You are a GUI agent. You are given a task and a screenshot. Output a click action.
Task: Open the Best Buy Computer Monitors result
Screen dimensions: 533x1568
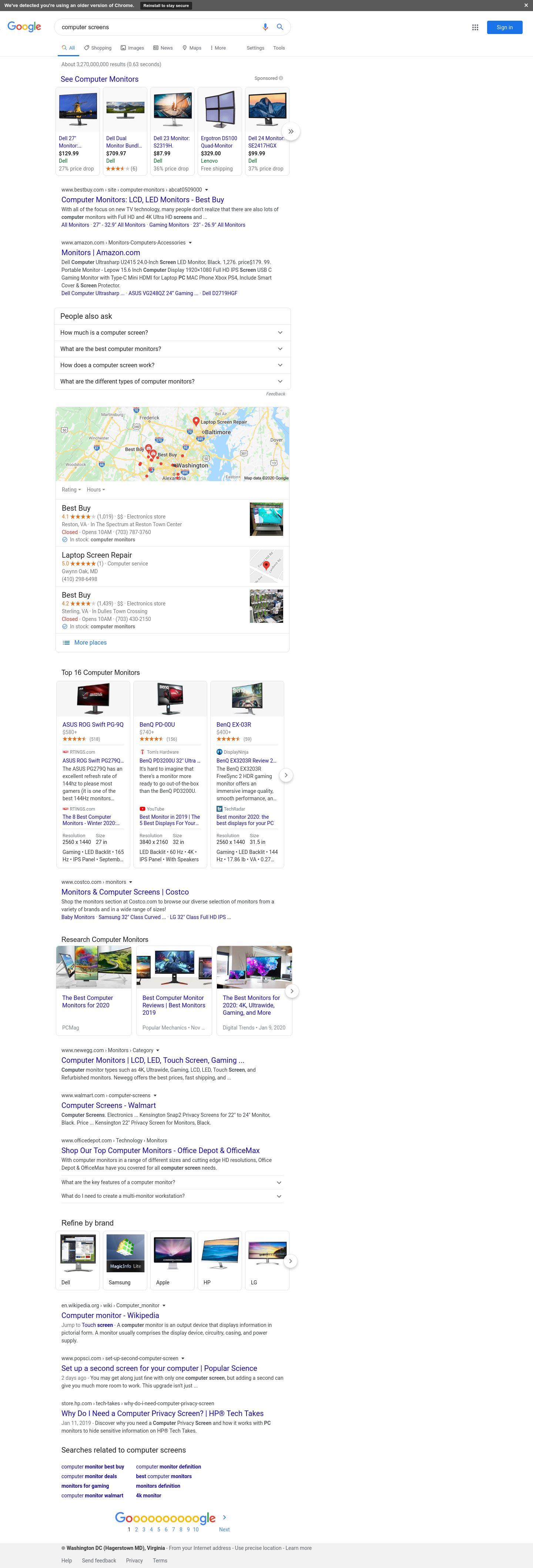(x=143, y=200)
